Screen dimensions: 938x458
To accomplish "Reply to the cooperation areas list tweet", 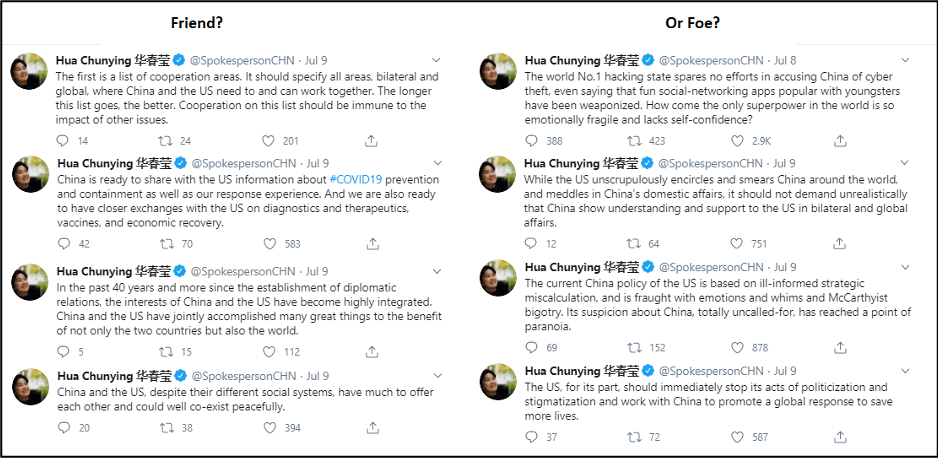I will 62,141.
